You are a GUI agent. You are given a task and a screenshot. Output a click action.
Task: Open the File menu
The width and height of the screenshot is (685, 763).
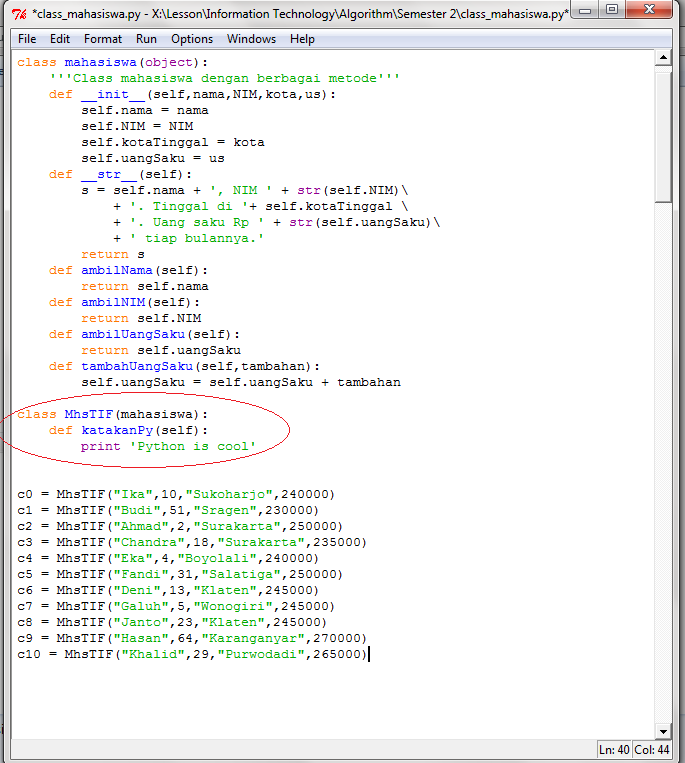(27, 39)
